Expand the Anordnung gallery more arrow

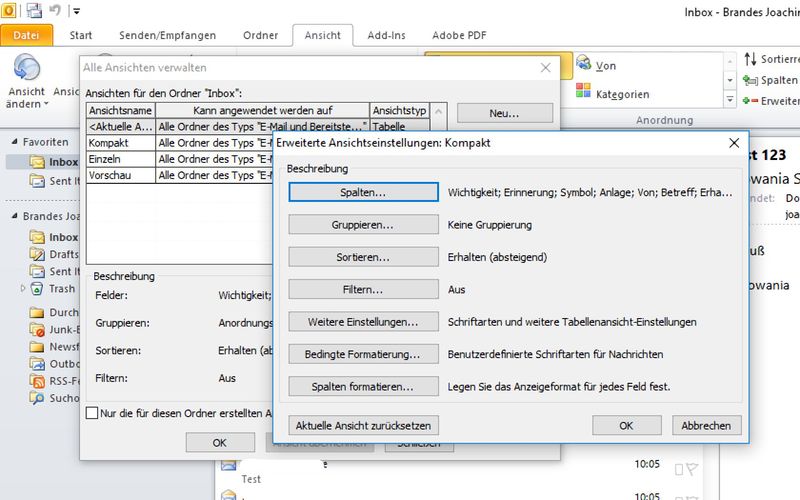click(730, 99)
